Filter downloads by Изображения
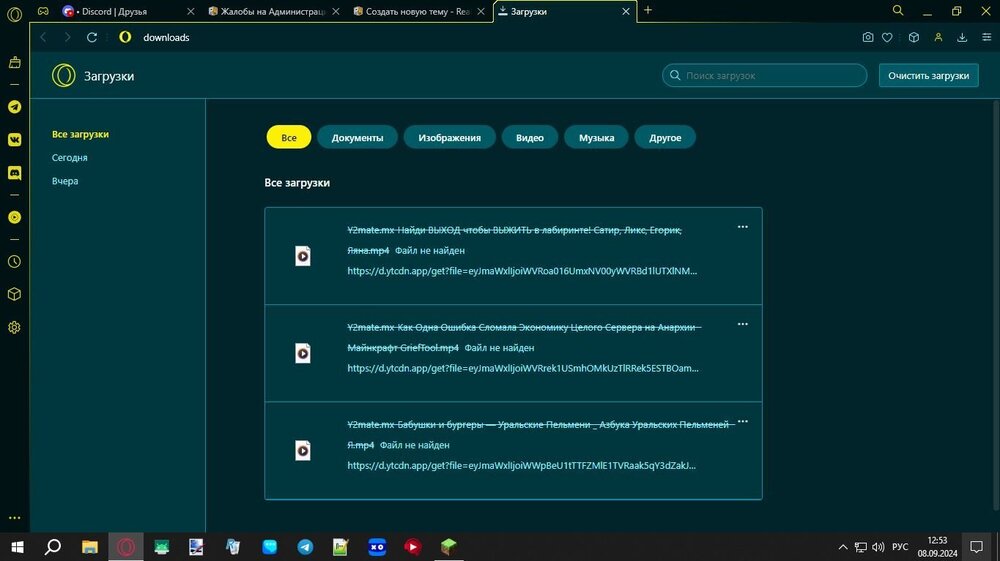 tap(450, 137)
